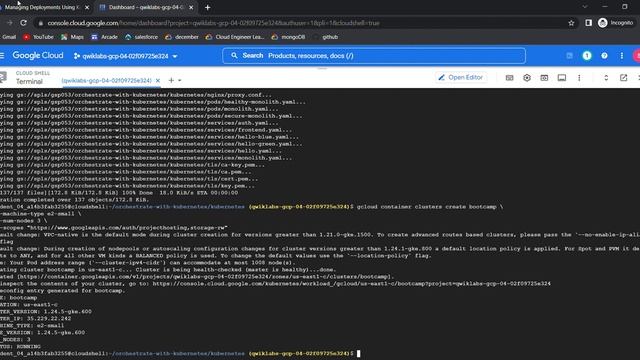
Task: Select the qwiklabs-gcp-04 terminal session tab
Action: (107, 80)
